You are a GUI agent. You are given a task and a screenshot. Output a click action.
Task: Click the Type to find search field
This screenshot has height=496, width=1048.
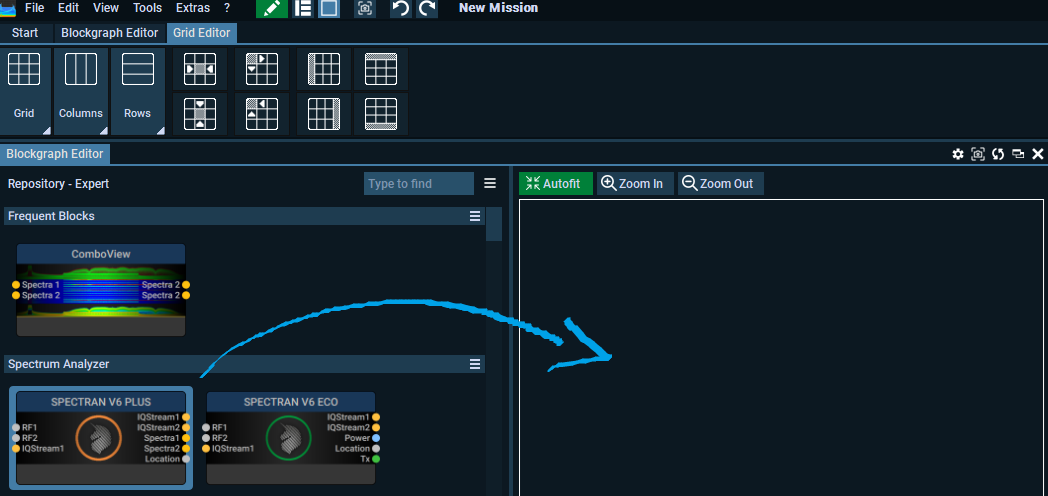tap(418, 183)
